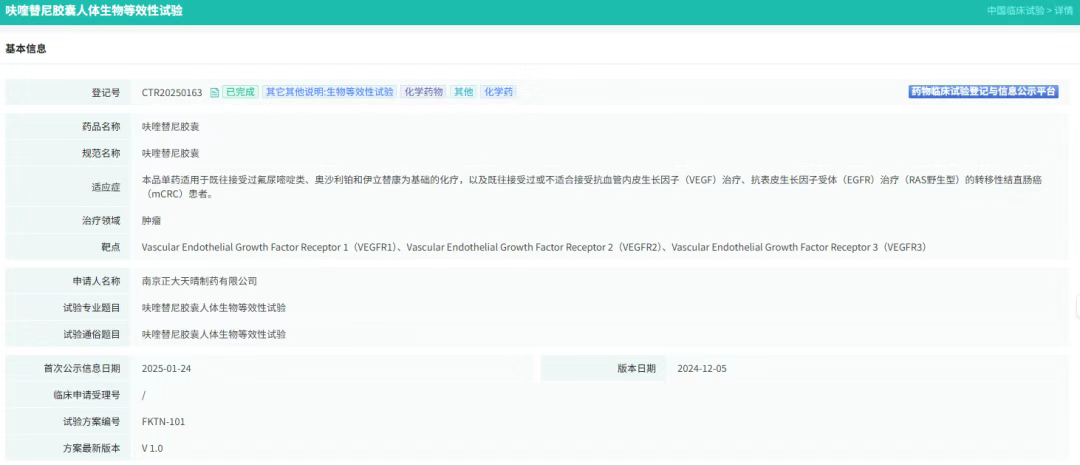Select the 化学药 tag
The image size is (1080, 465).
(498, 92)
